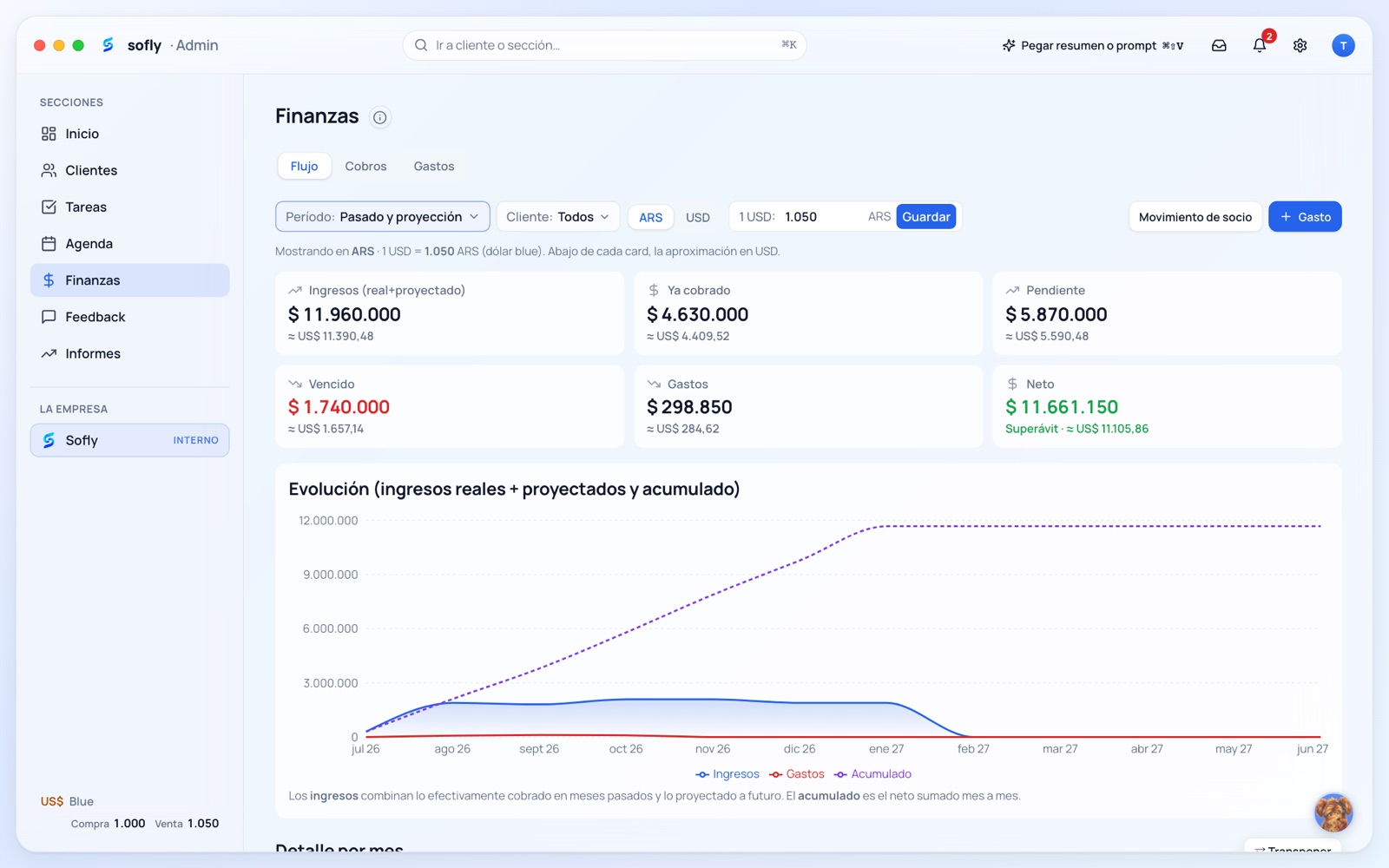Click the Ingresos (real+proyectado) card
Screen dimensions: 1389x868
(450, 313)
